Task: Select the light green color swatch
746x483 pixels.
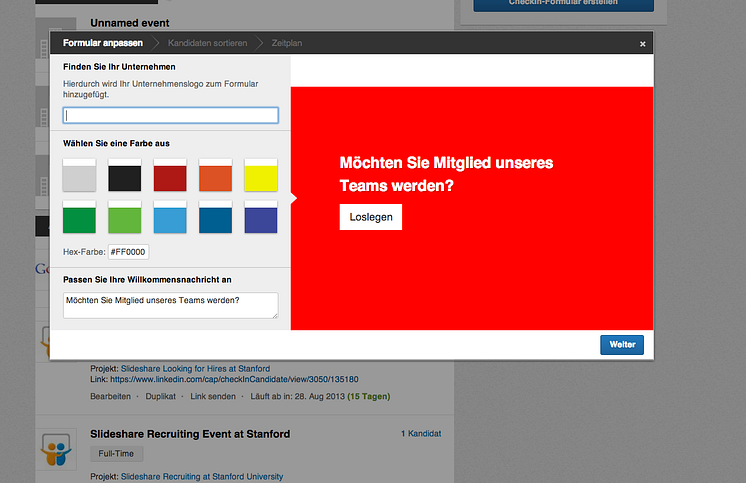Action: click(x=124, y=217)
